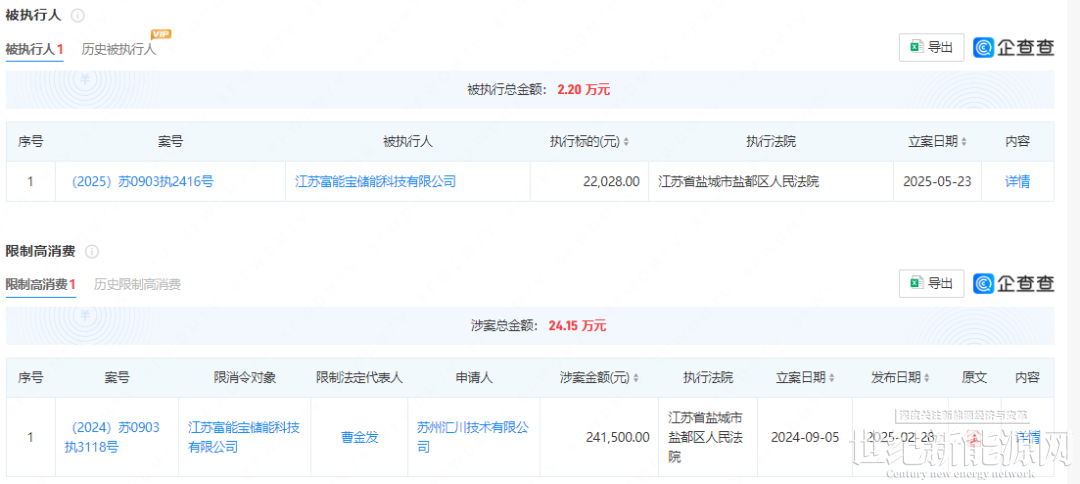Click 企查查 logo in 被执行人 section

click(x=1013, y=47)
